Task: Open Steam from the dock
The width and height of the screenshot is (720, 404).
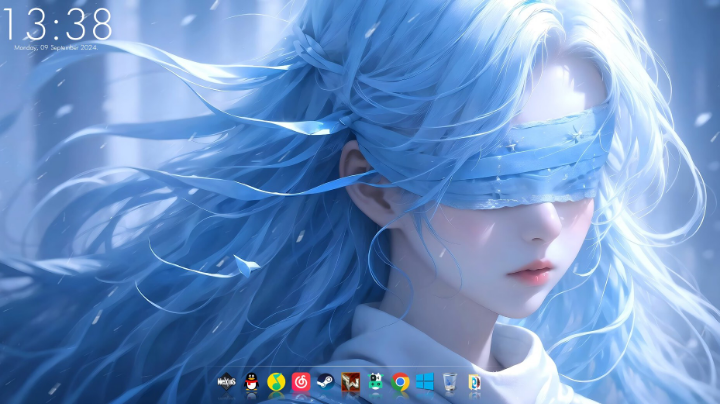Action: coord(326,382)
